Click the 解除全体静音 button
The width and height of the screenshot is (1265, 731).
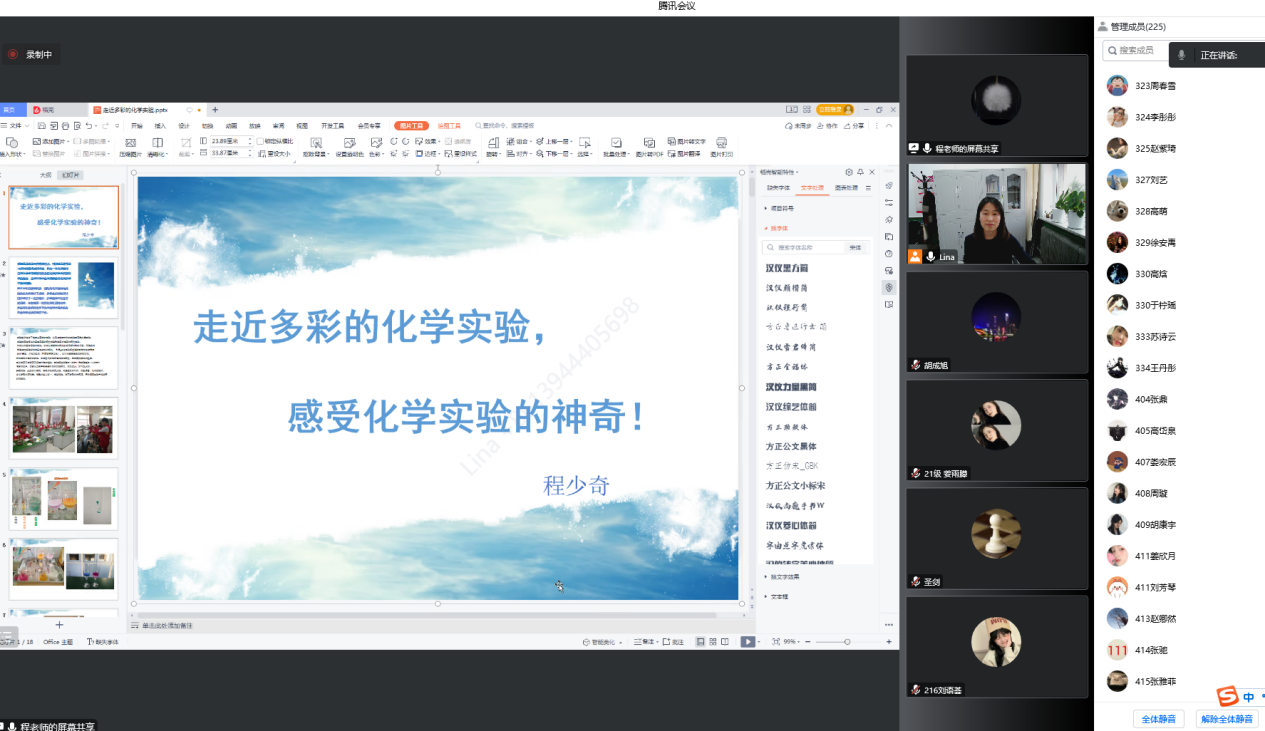tap(1227, 718)
